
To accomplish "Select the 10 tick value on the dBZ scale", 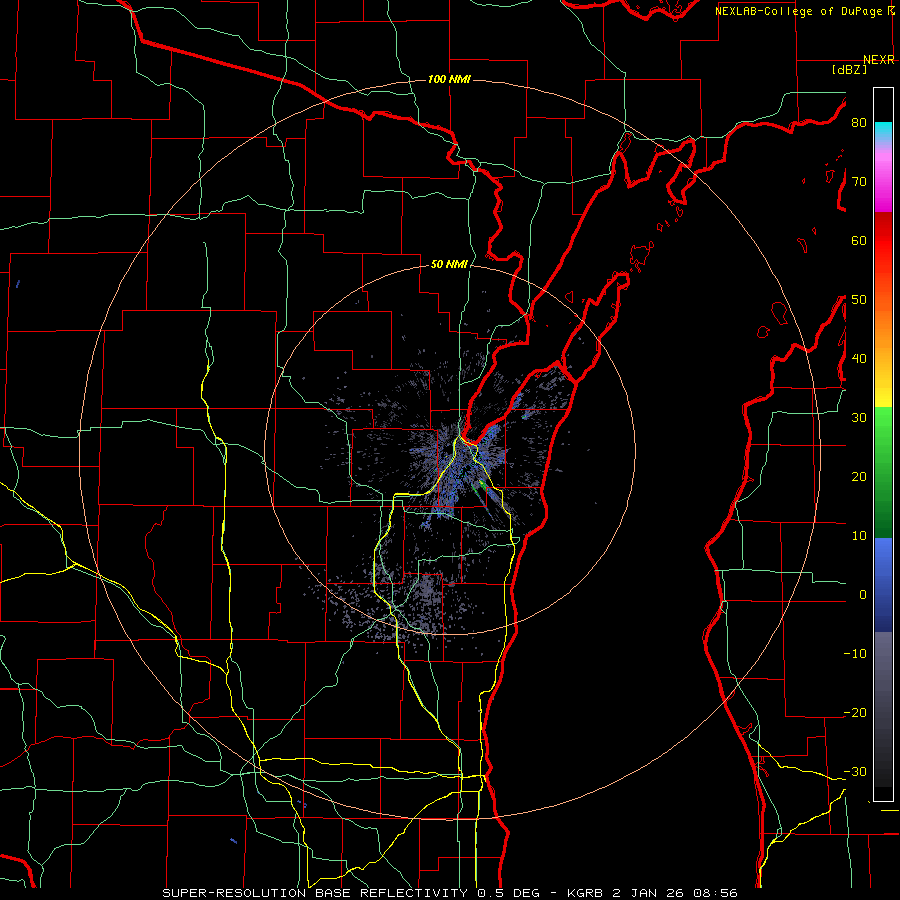I will 859,536.
